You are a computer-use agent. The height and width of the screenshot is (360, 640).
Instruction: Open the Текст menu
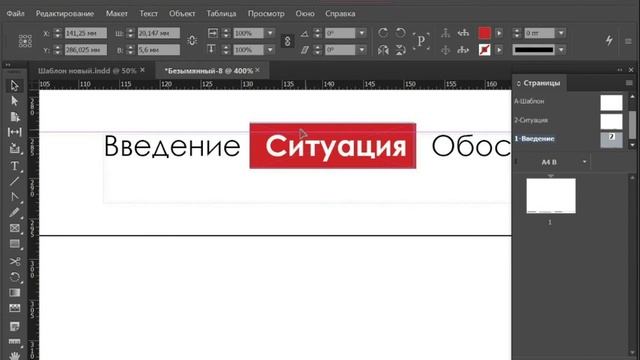click(x=149, y=13)
